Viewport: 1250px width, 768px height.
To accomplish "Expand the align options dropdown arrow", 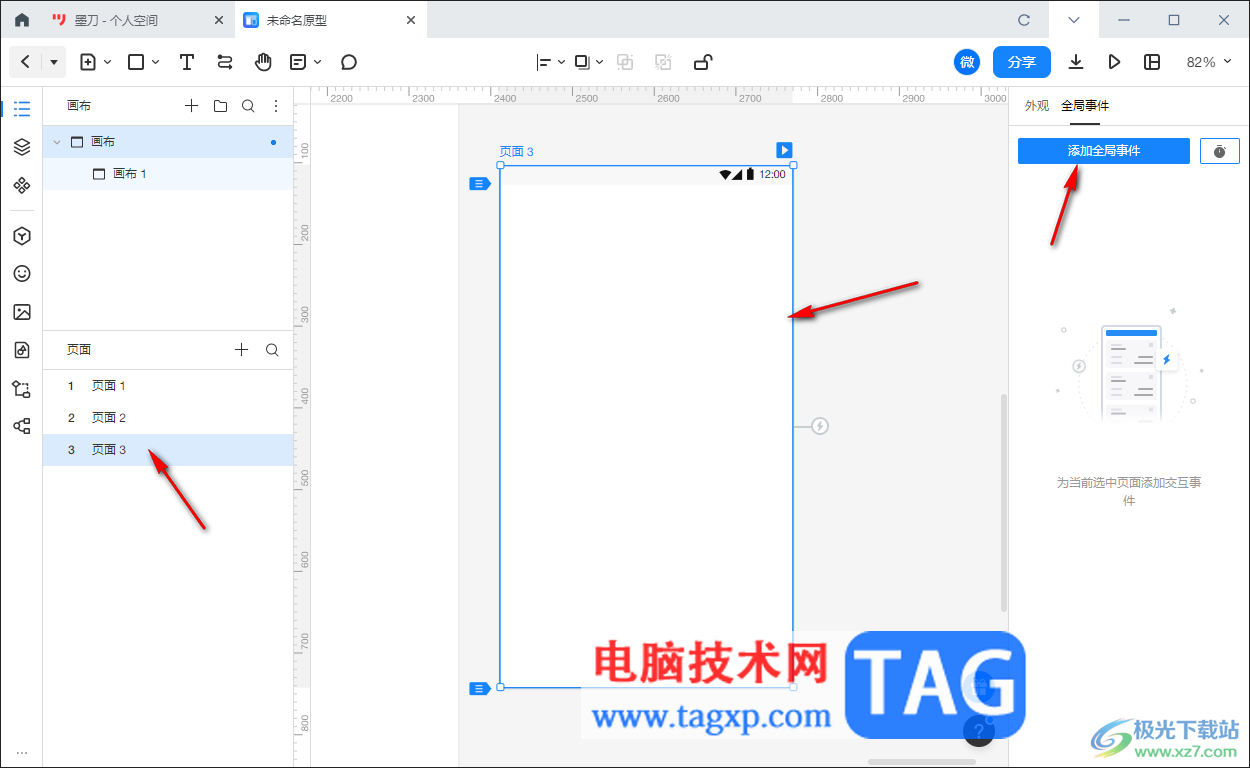I will (561, 62).
